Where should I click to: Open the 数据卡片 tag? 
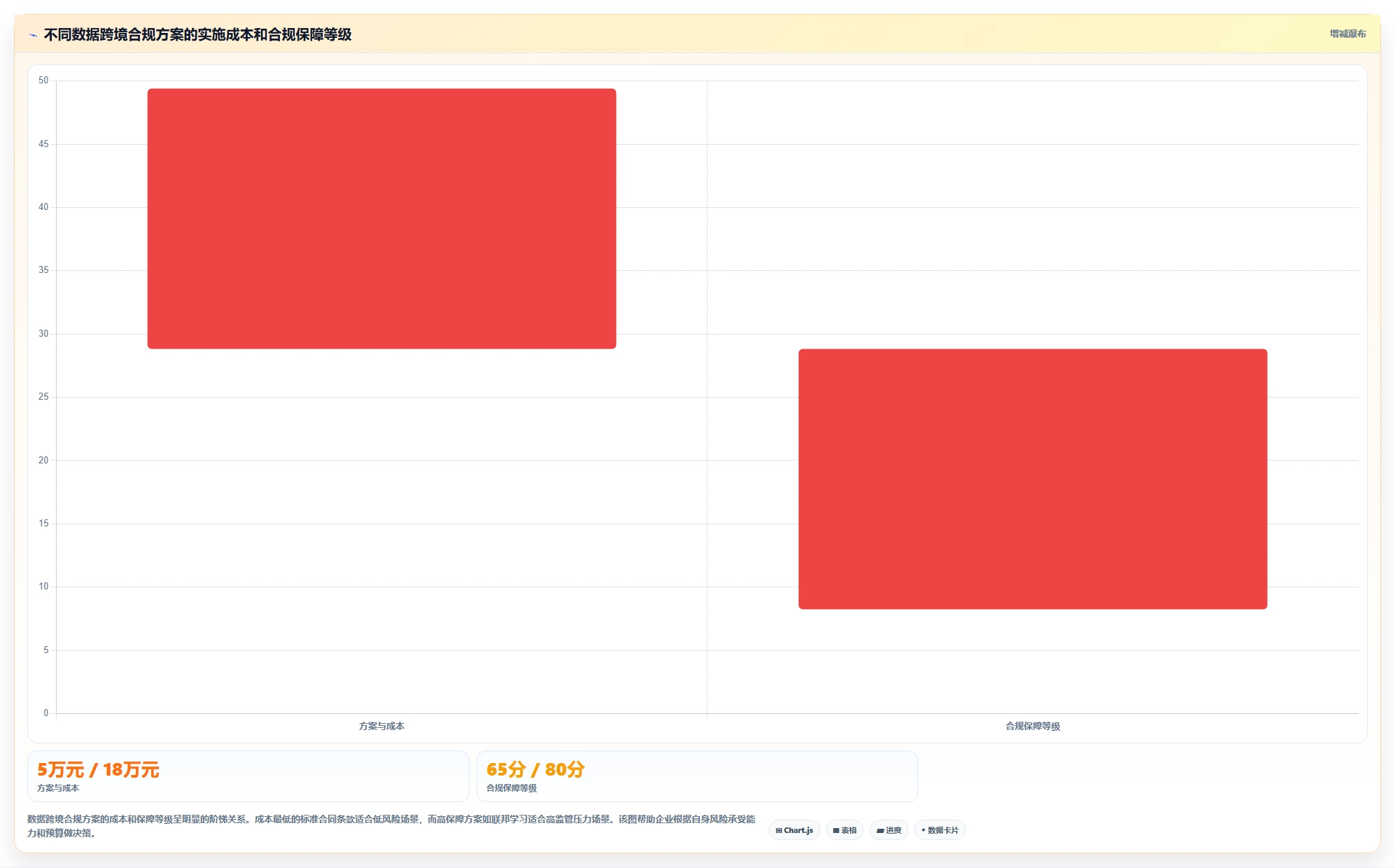940,830
